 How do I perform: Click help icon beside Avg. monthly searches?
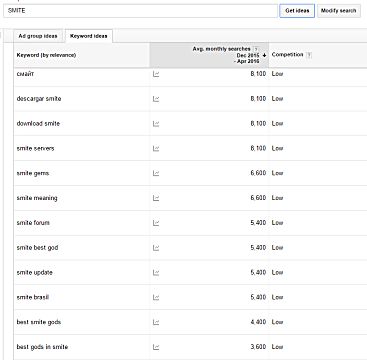point(256,49)
